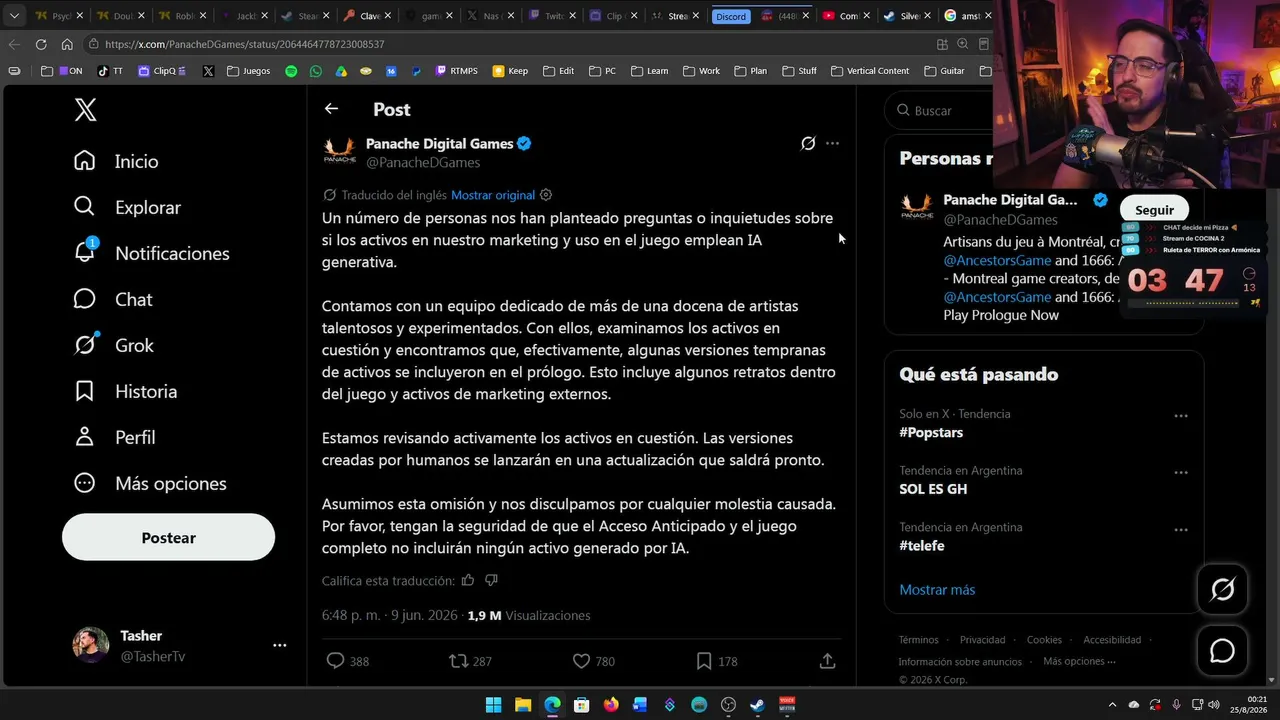This screenshot has width=1280, height=720.
Task: Open the WhatsApp bookmark icon
Action: (x=316, y=71)
